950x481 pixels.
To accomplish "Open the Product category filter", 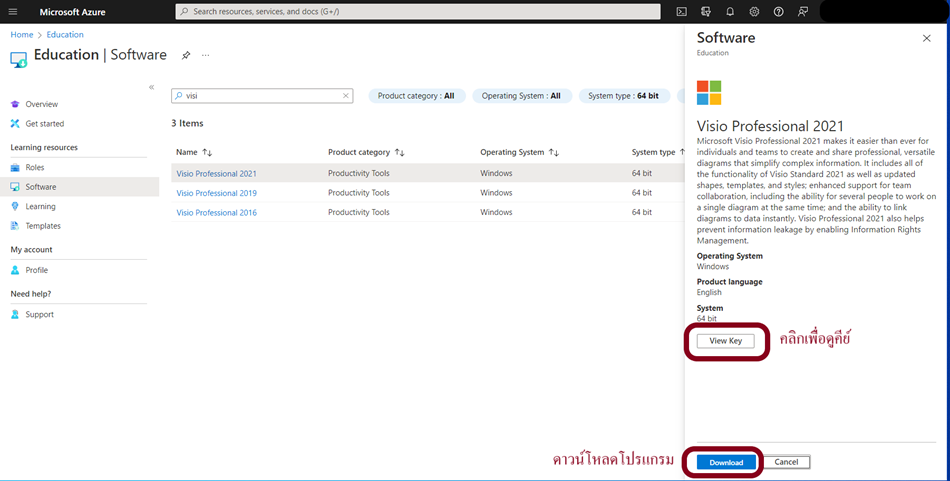I will click(416, 96).
